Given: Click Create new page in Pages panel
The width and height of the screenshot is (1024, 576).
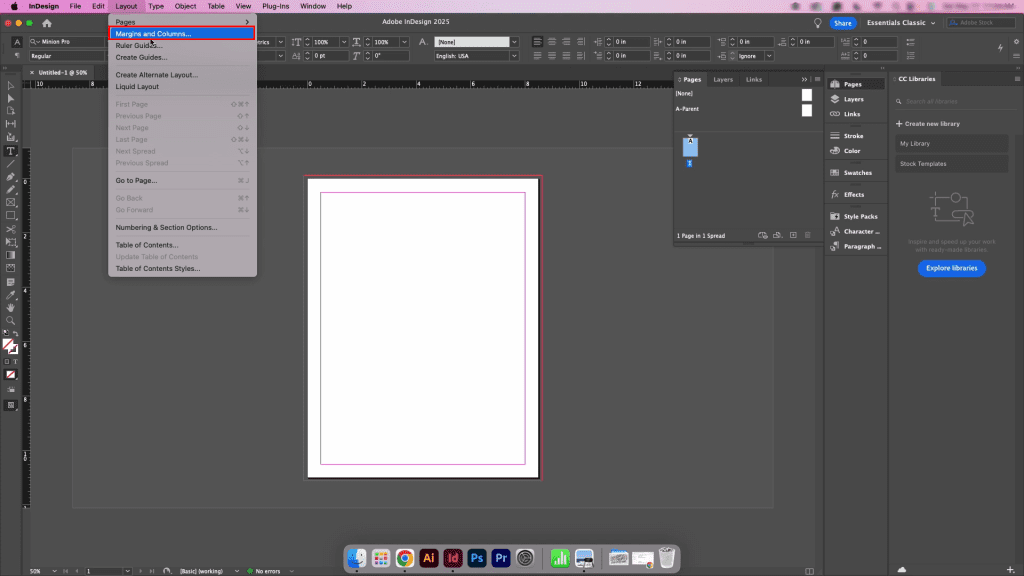Looking at the screenshot, I should 793,235.
